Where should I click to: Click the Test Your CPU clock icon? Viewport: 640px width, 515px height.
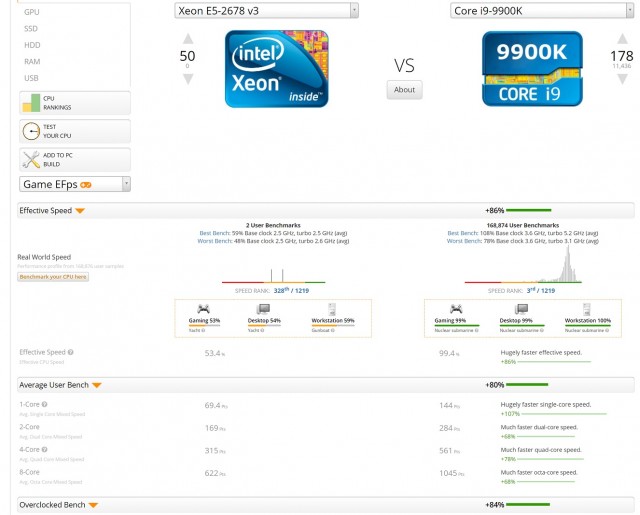click(31, 131)
